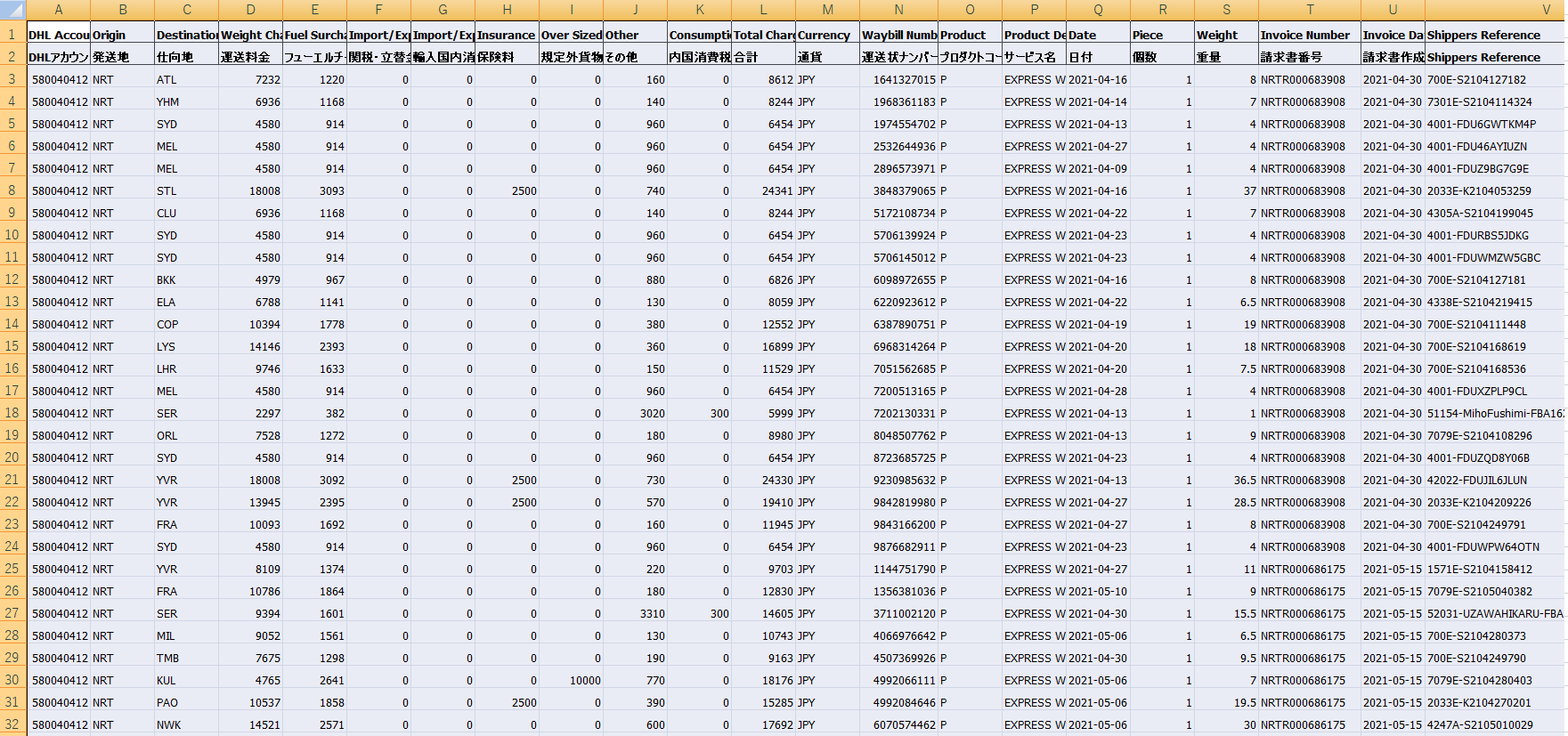Click the 'Insurance' header cell
This screenshot has height=736, width=1568.
[508, 35]
